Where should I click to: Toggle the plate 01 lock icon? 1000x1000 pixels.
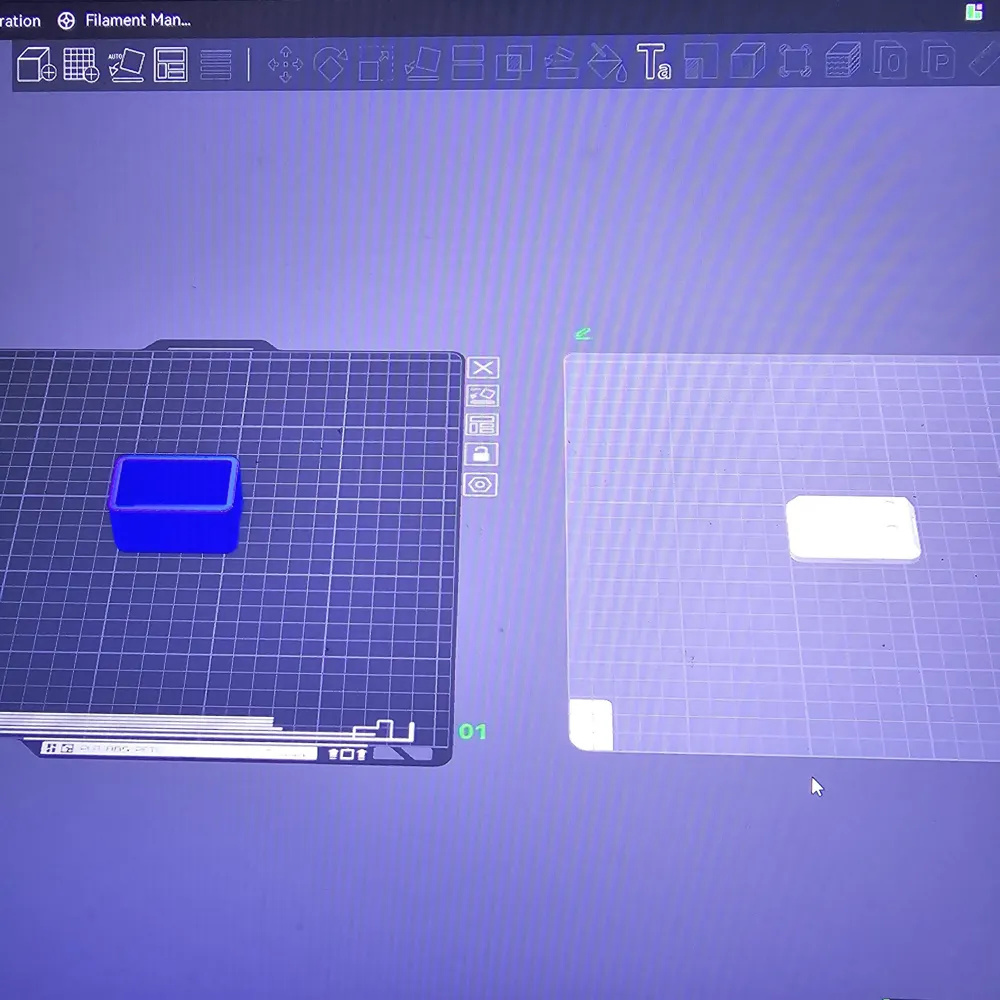pos(481,454)
